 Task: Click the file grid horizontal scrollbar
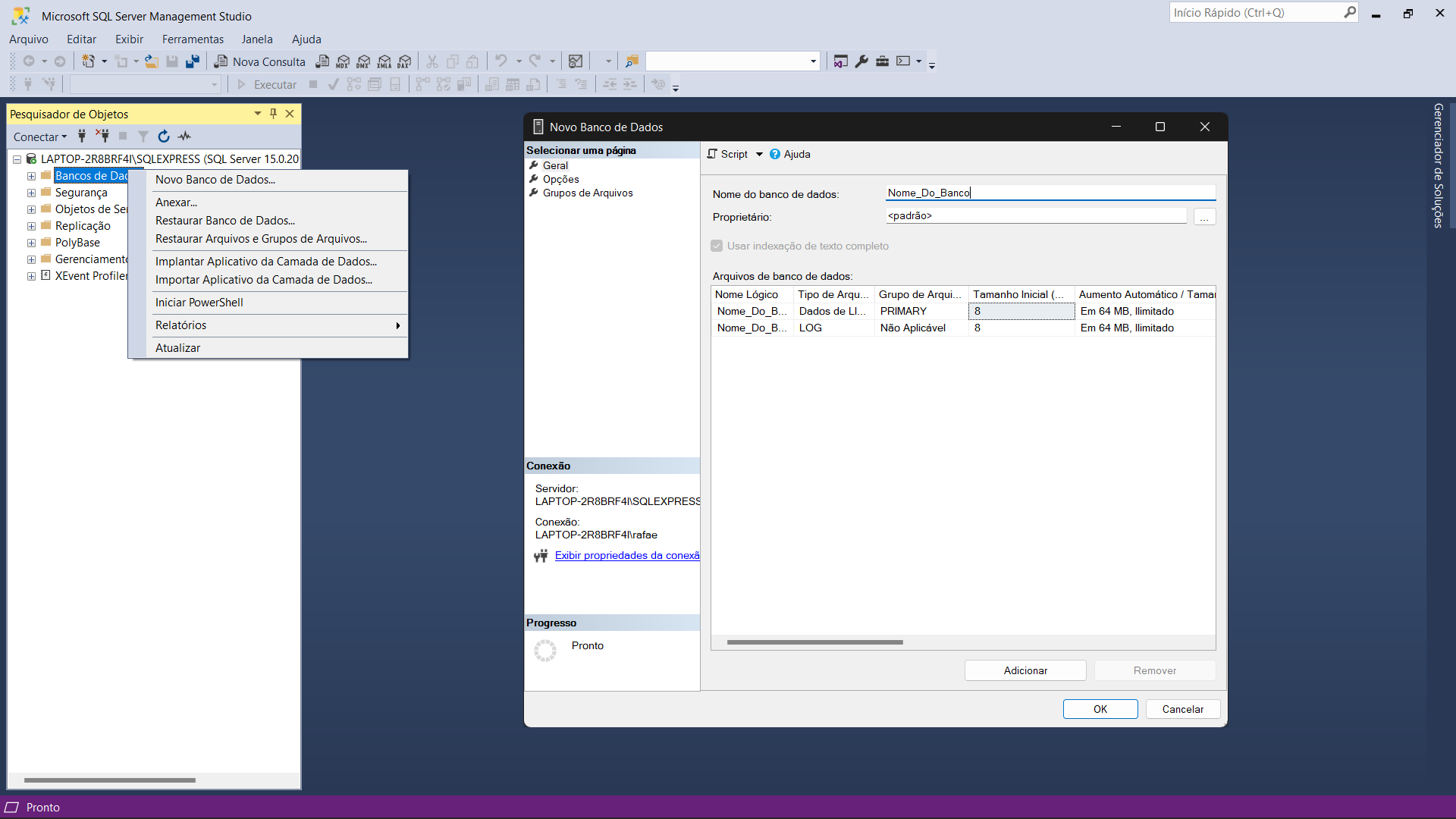click(814, 642)
